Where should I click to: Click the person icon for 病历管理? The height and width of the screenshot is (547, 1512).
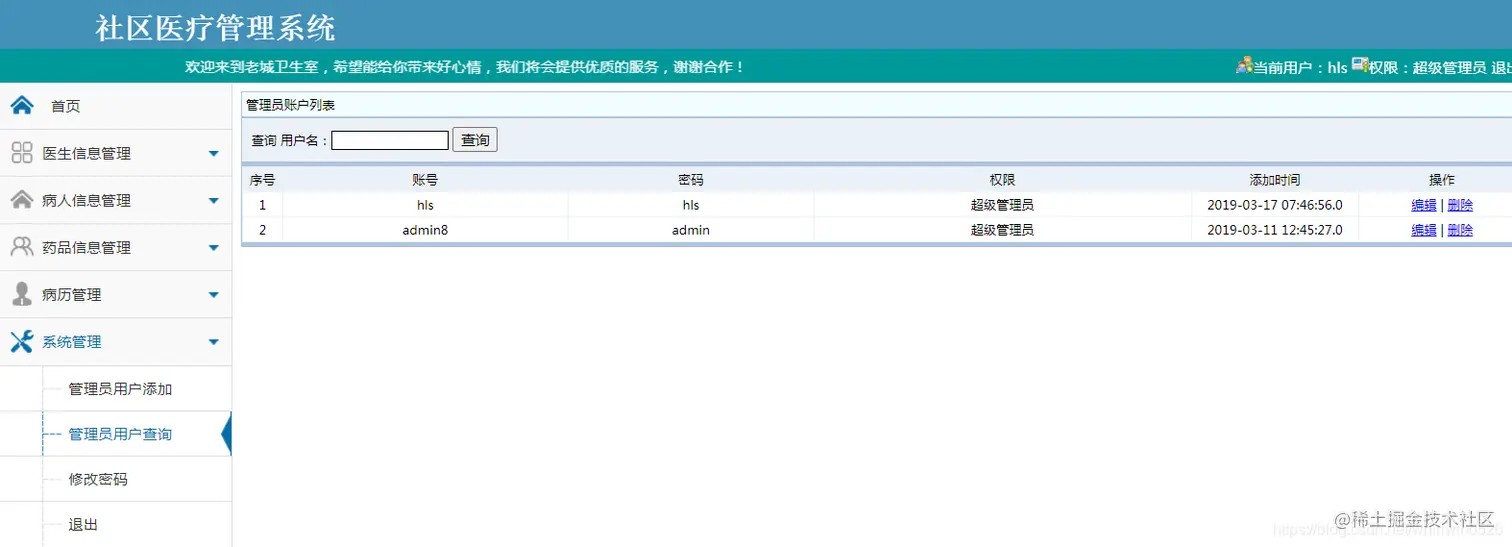[x=22, y=293]
